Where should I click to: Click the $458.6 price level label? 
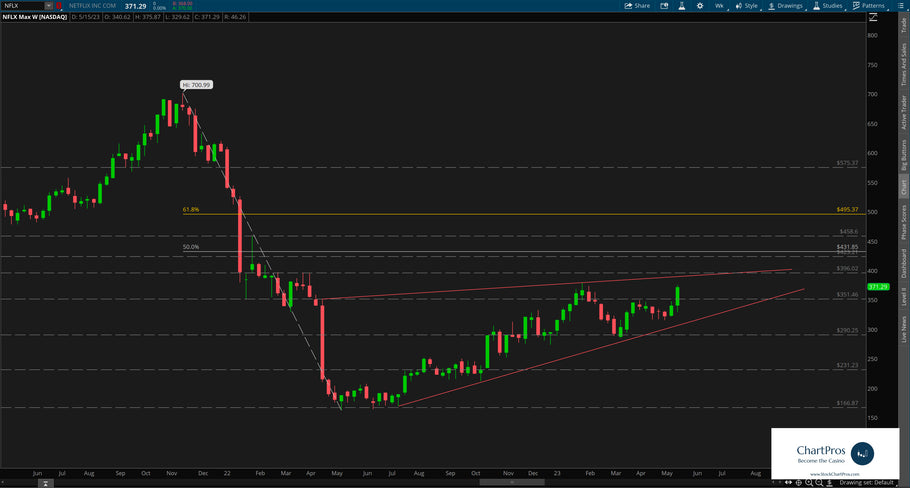848,232
